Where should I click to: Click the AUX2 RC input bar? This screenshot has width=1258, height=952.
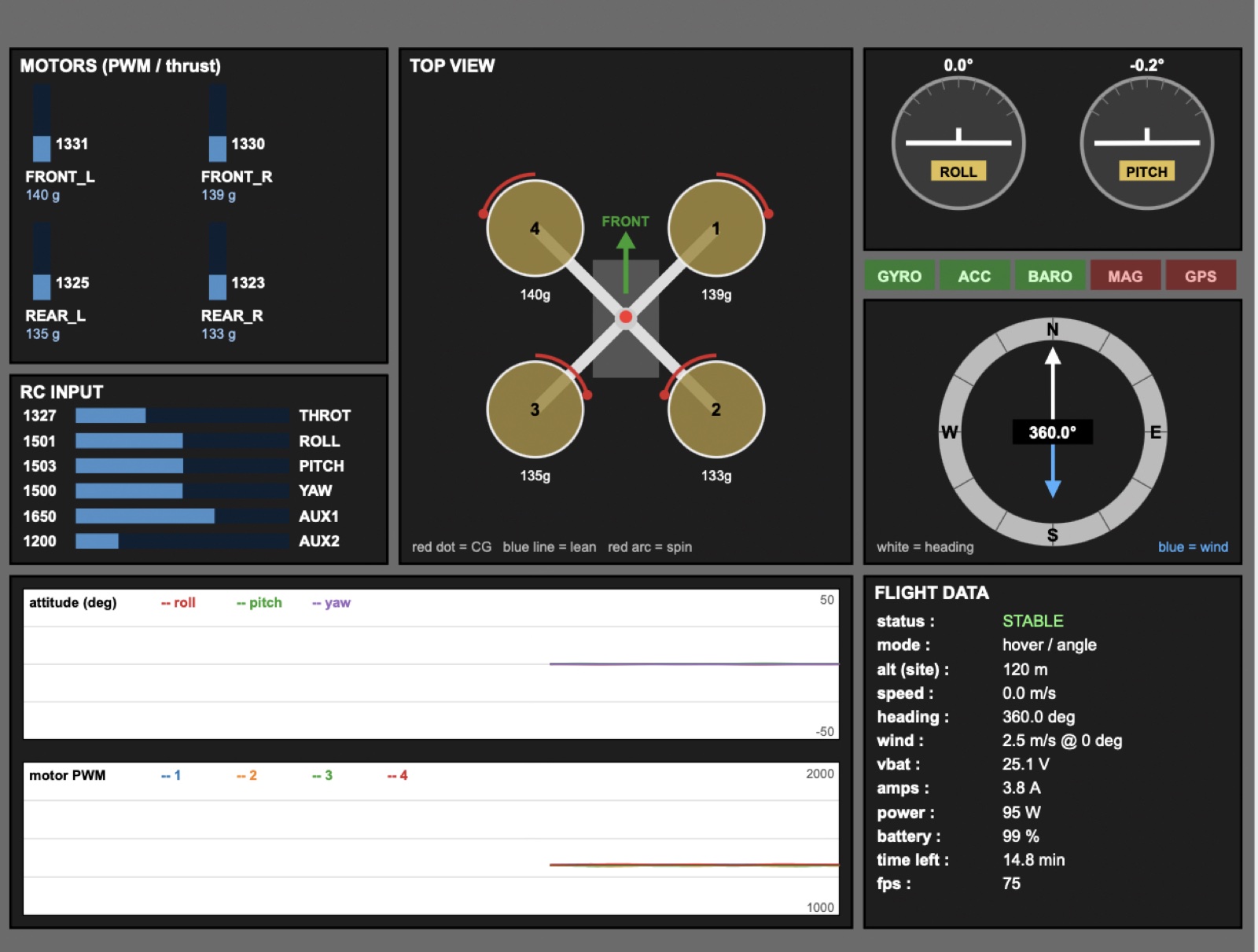click(182, 541)
